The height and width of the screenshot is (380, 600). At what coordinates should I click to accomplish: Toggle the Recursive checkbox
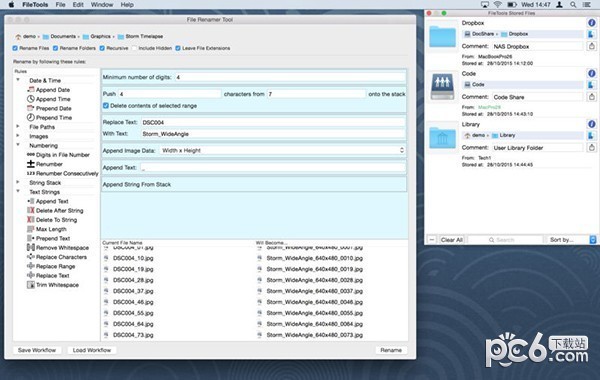click(x=102, y=48)
